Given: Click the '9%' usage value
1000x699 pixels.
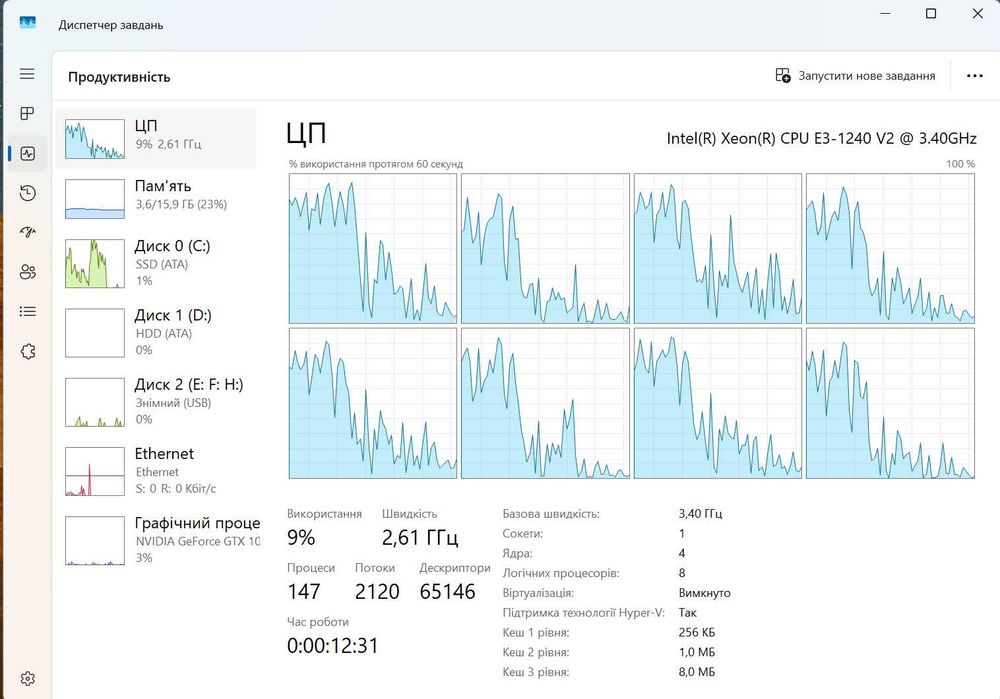Looking at the screenshot, I should click(301, 538).
